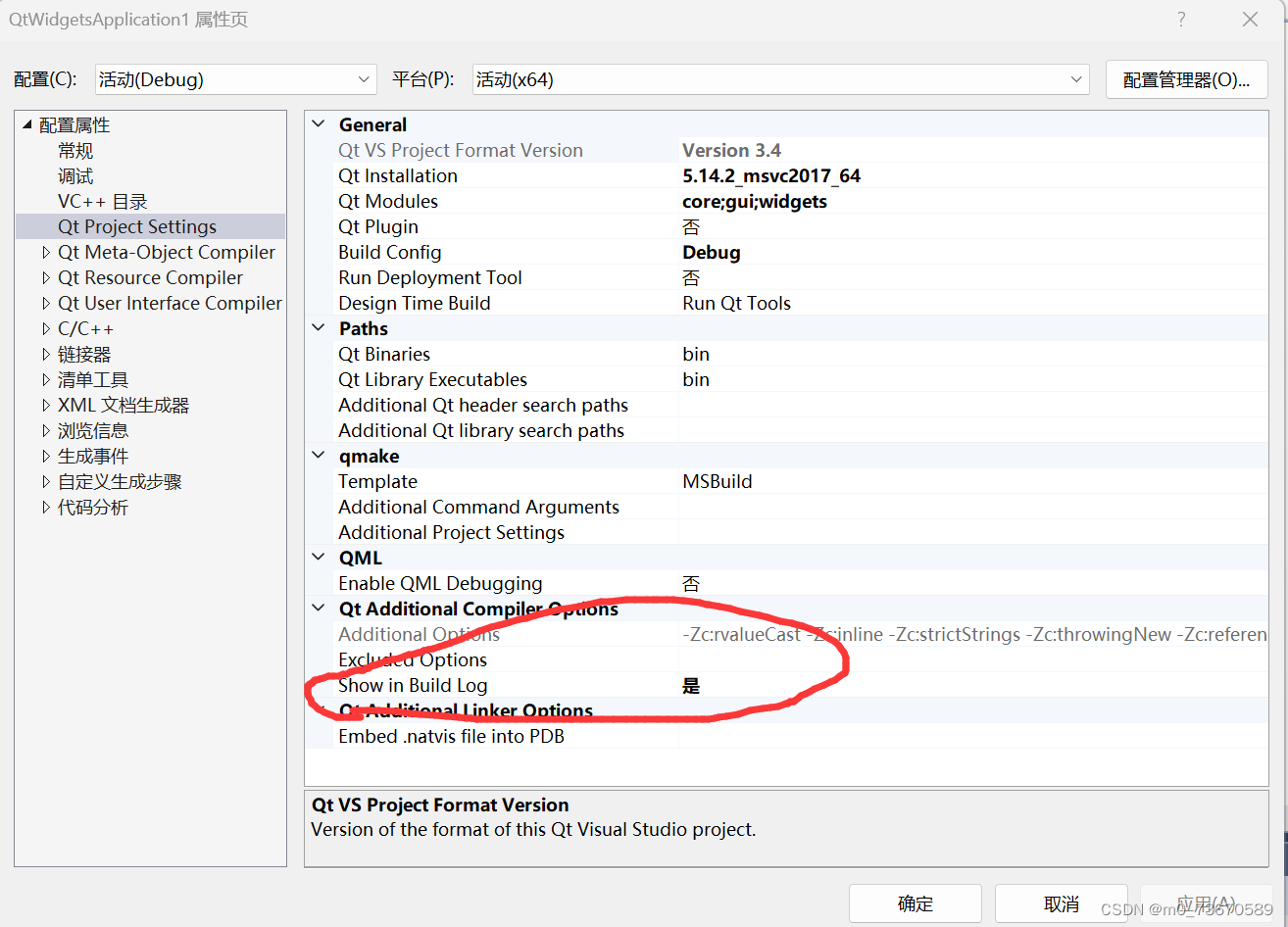1288x927 pixels.
Task: Collapse the qmake properties section
Action: pyautogui.click(x=318, y=456)
